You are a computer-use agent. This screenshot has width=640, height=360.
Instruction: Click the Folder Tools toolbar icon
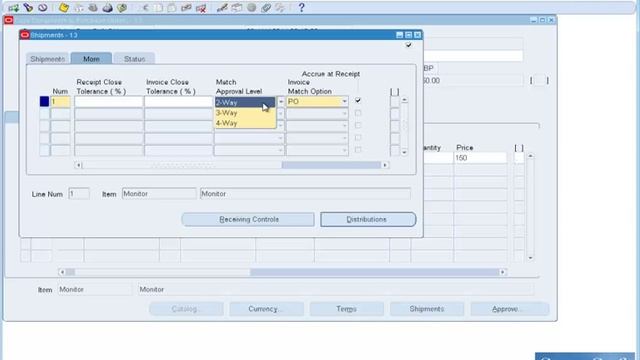click(280, 8)
